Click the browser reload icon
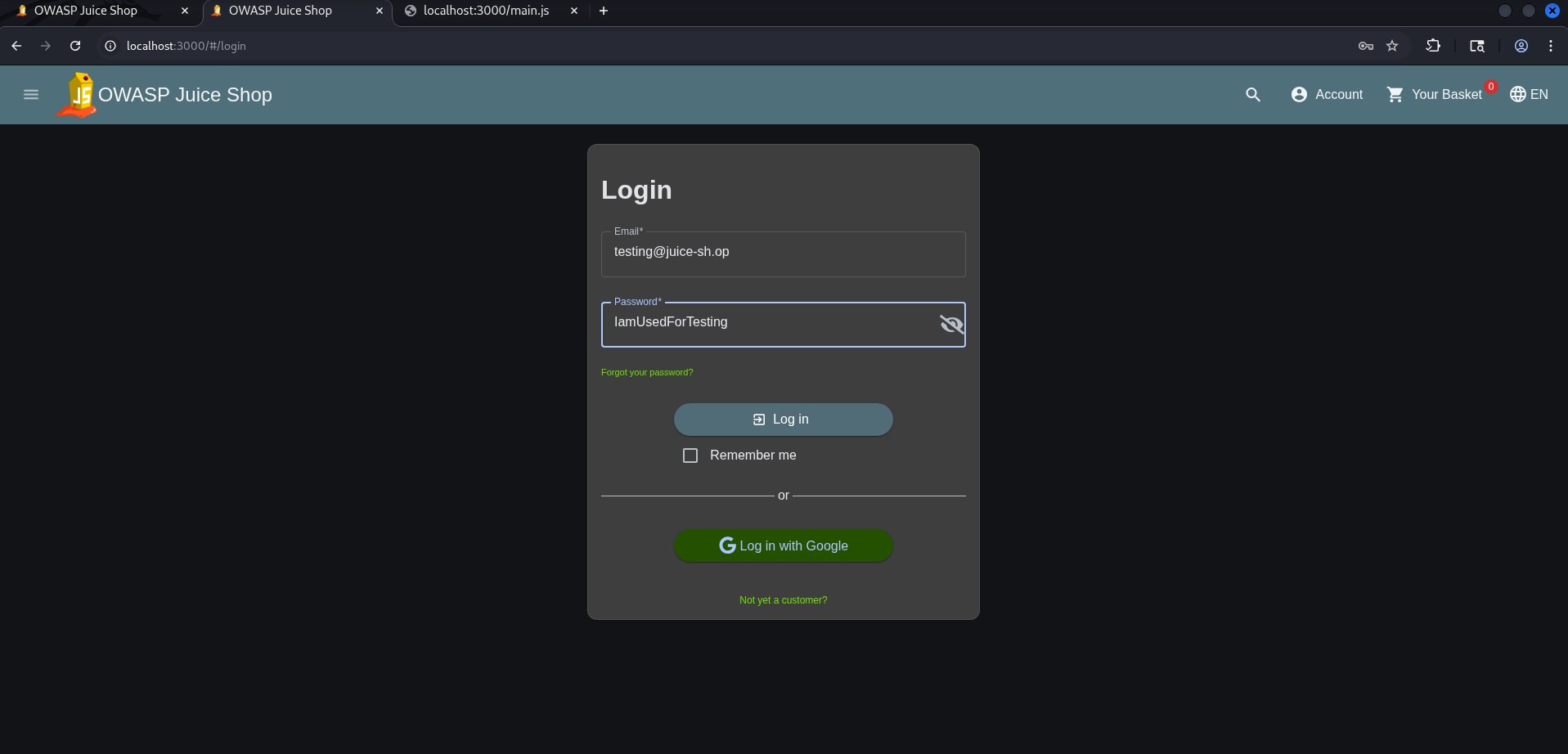1568x754 pixels. 75,46
